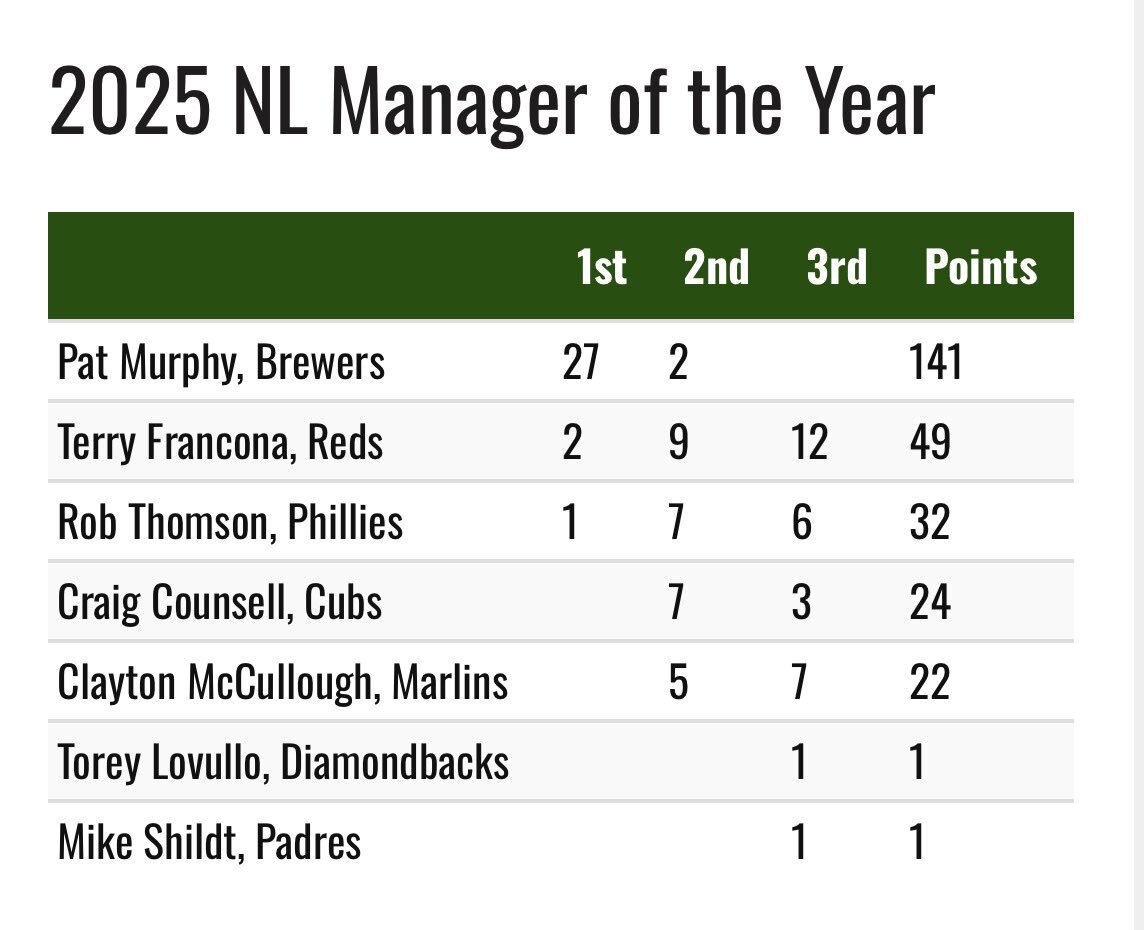The height and width of the screenshot is (930, 1144).
Task: Click Craig Counsell's 24 points value
Action: [929, 602]
